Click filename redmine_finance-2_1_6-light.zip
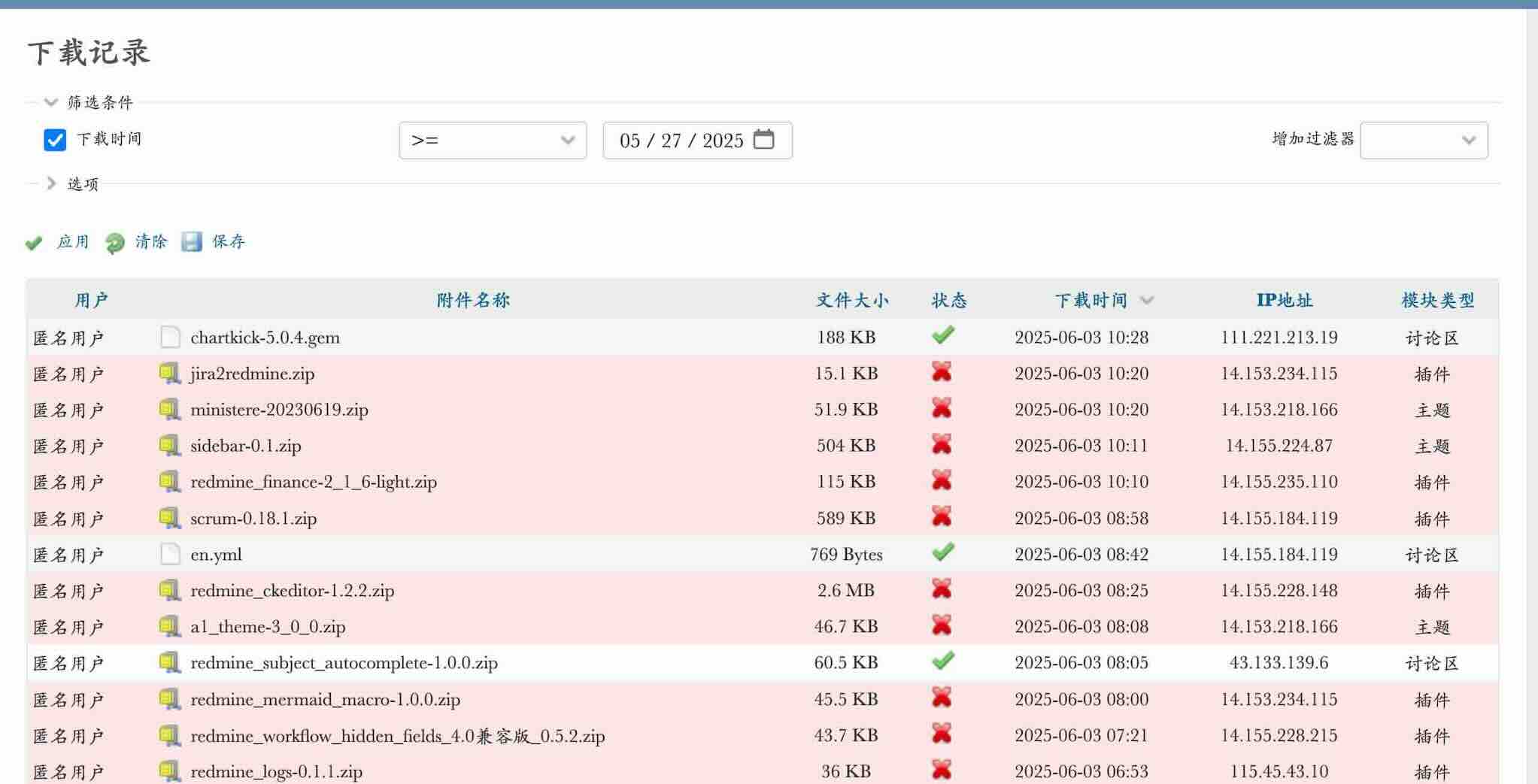This screenshot has width=1538, height=784. click(x=314, y=482)
